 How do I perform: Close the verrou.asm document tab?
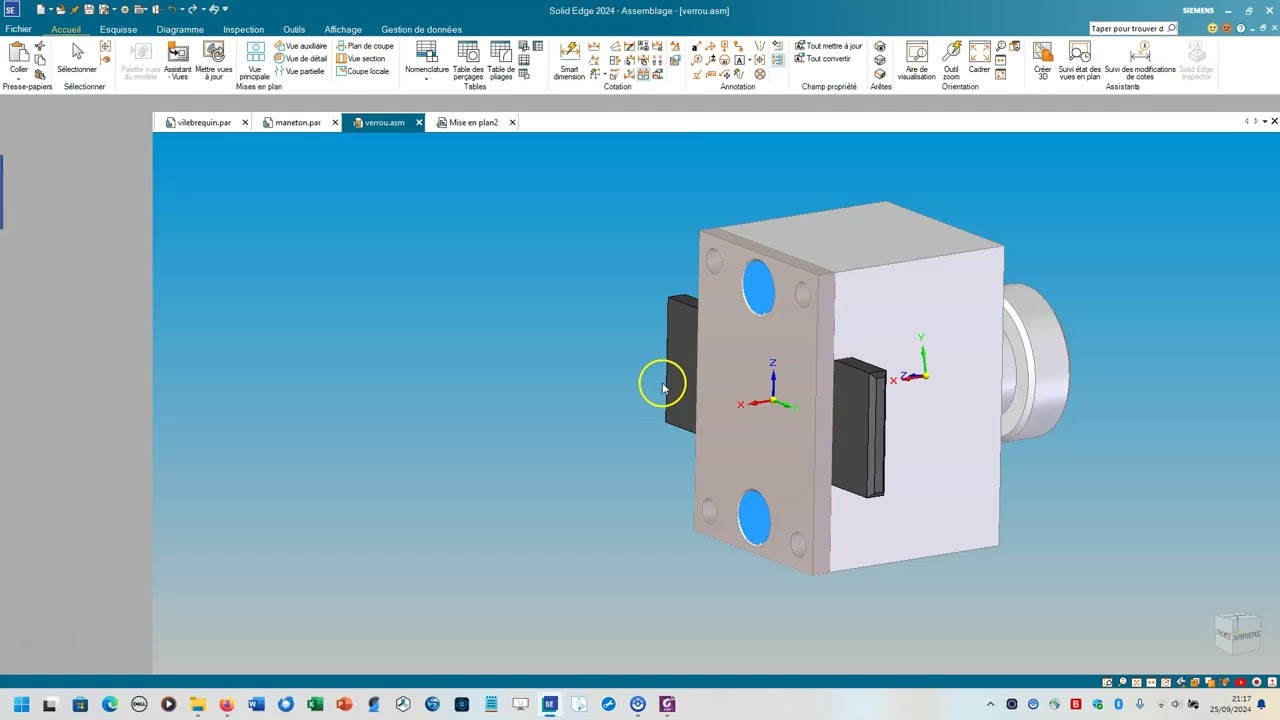[x=419, y=122]
